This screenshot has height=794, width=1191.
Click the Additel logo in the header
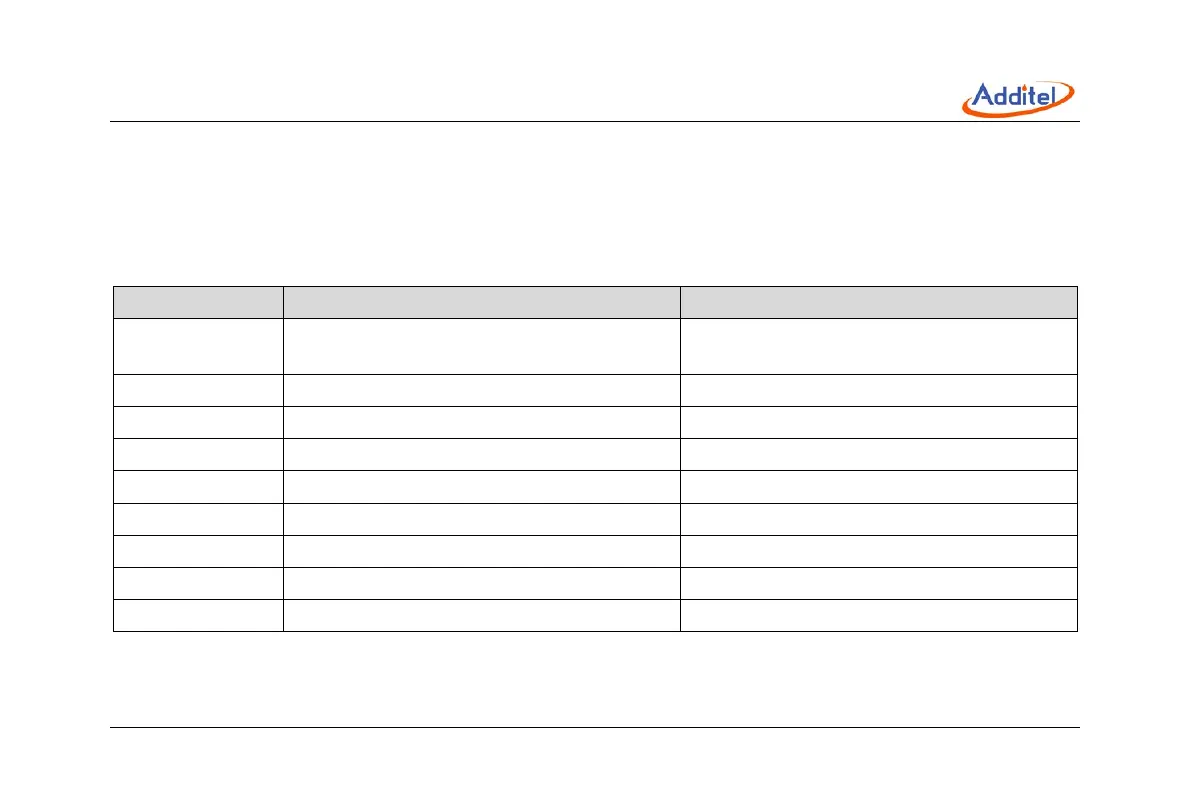pos(1018,99)
